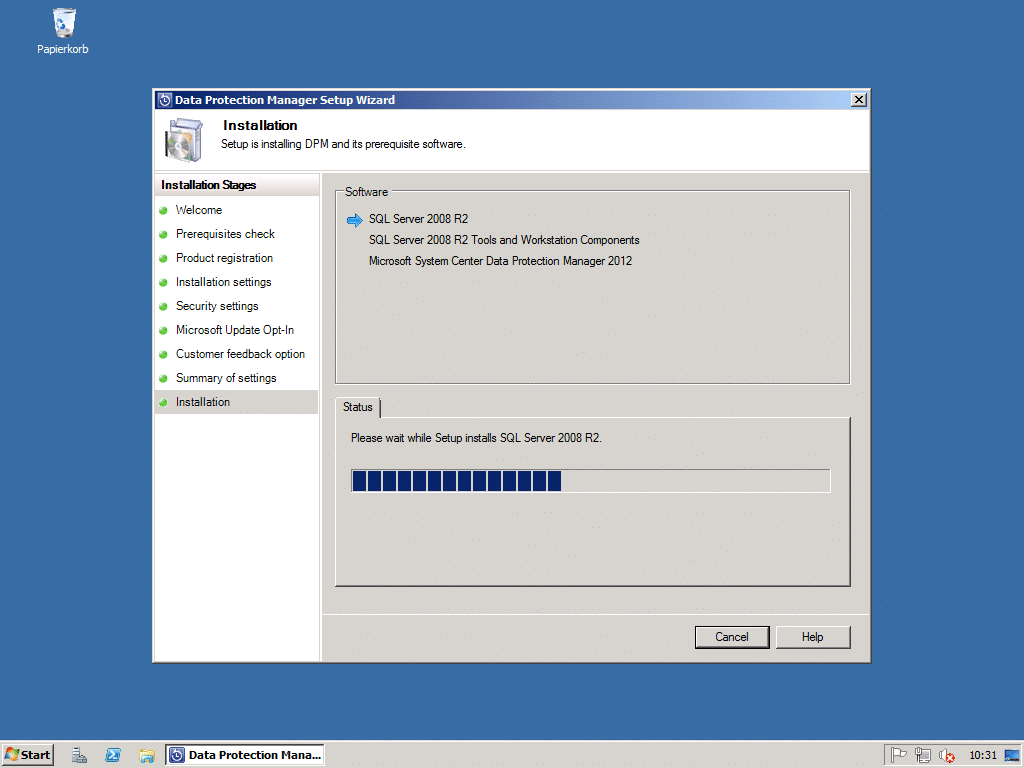This screenshot has height=768, width=1024.
Task: Click 'Setup is installing DPM' description text
Action: click(343, 144)
